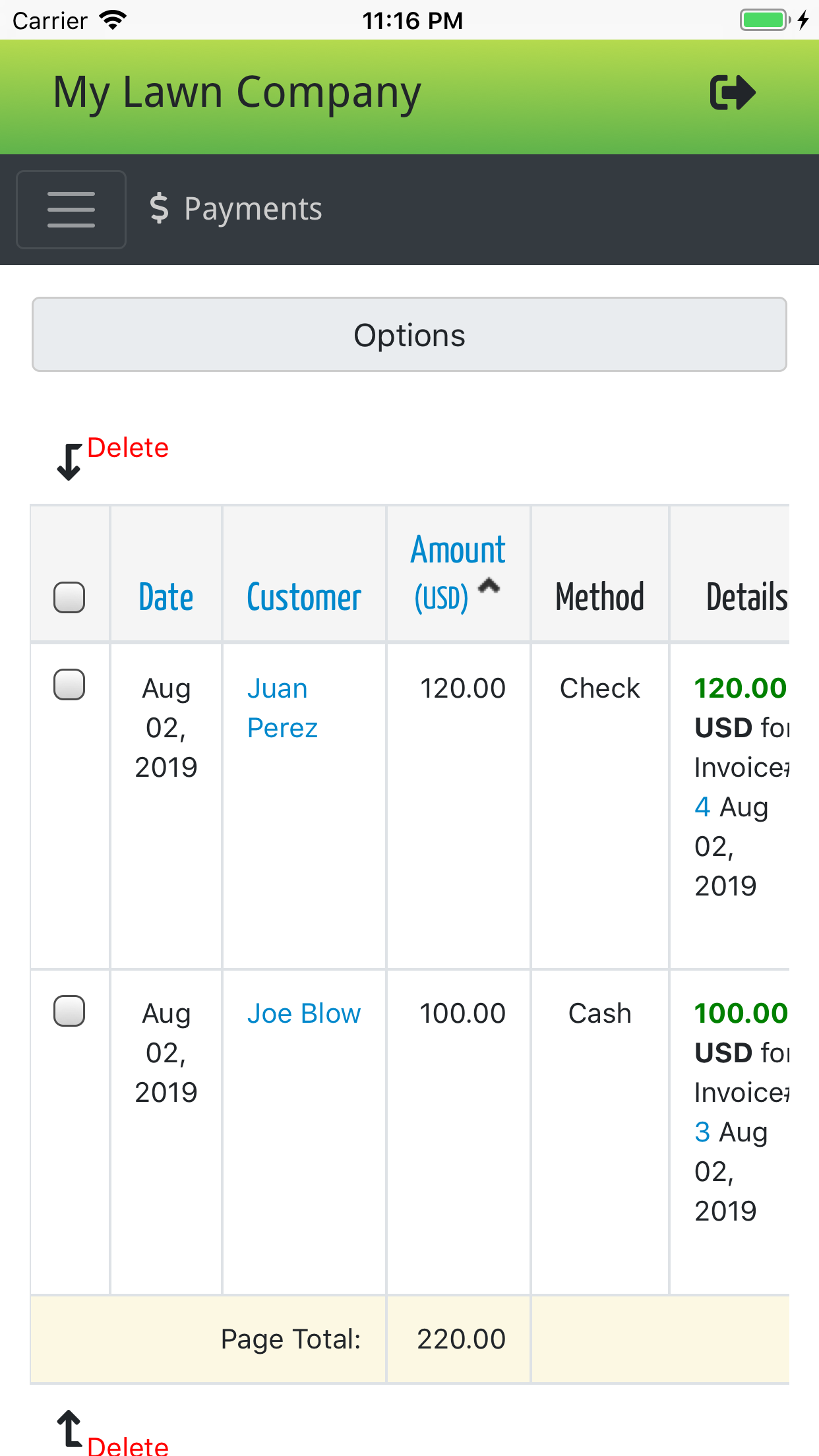Click My Lawn Company header title
819x1456 pixels.
tap(237, 92)
